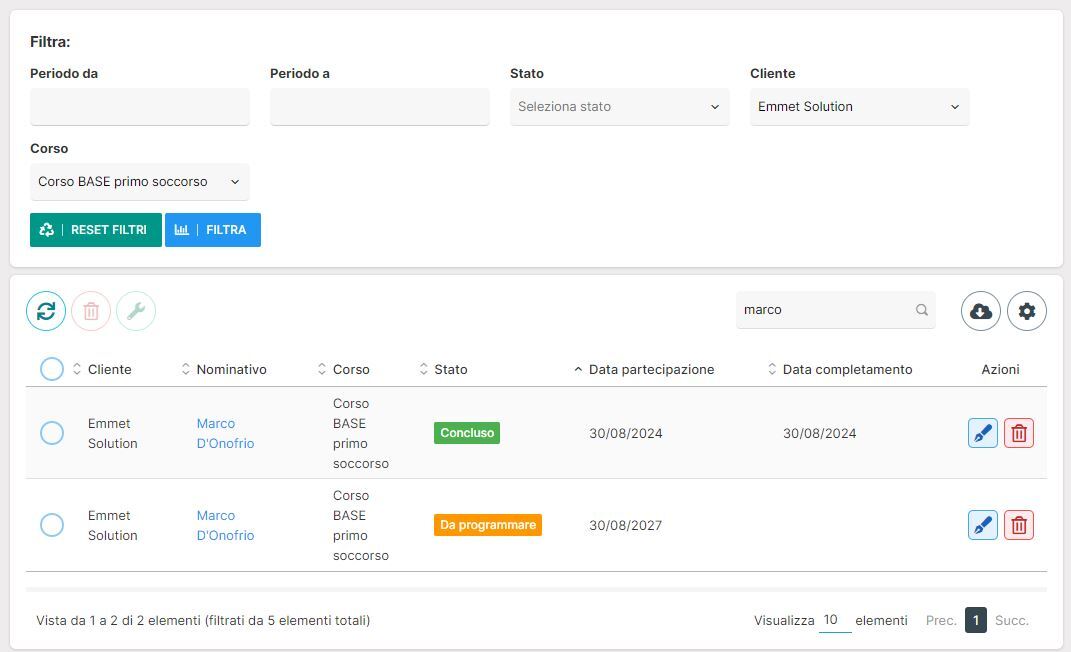Sort table by Nominativo column header

(x=231, y=369)
